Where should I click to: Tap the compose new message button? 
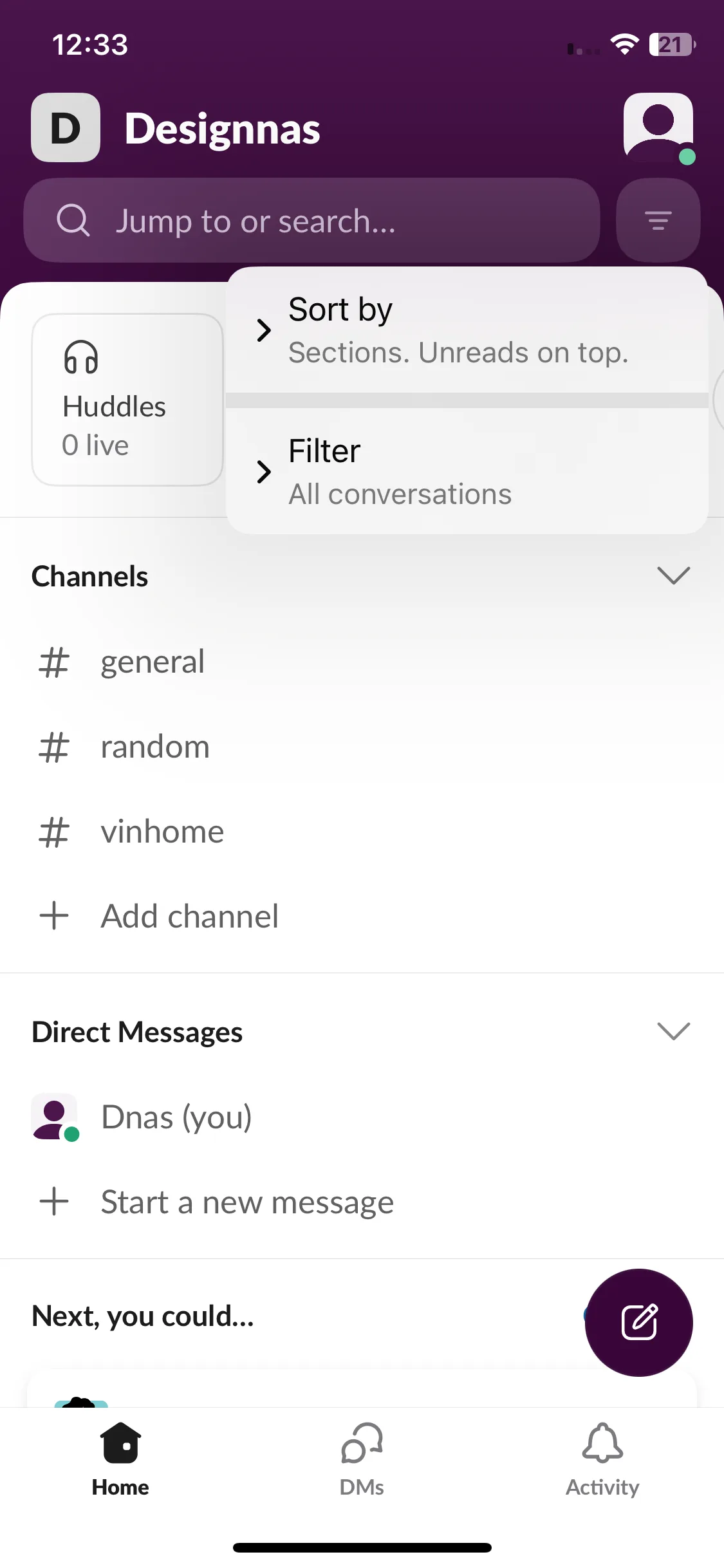(x=639, y=1322)
